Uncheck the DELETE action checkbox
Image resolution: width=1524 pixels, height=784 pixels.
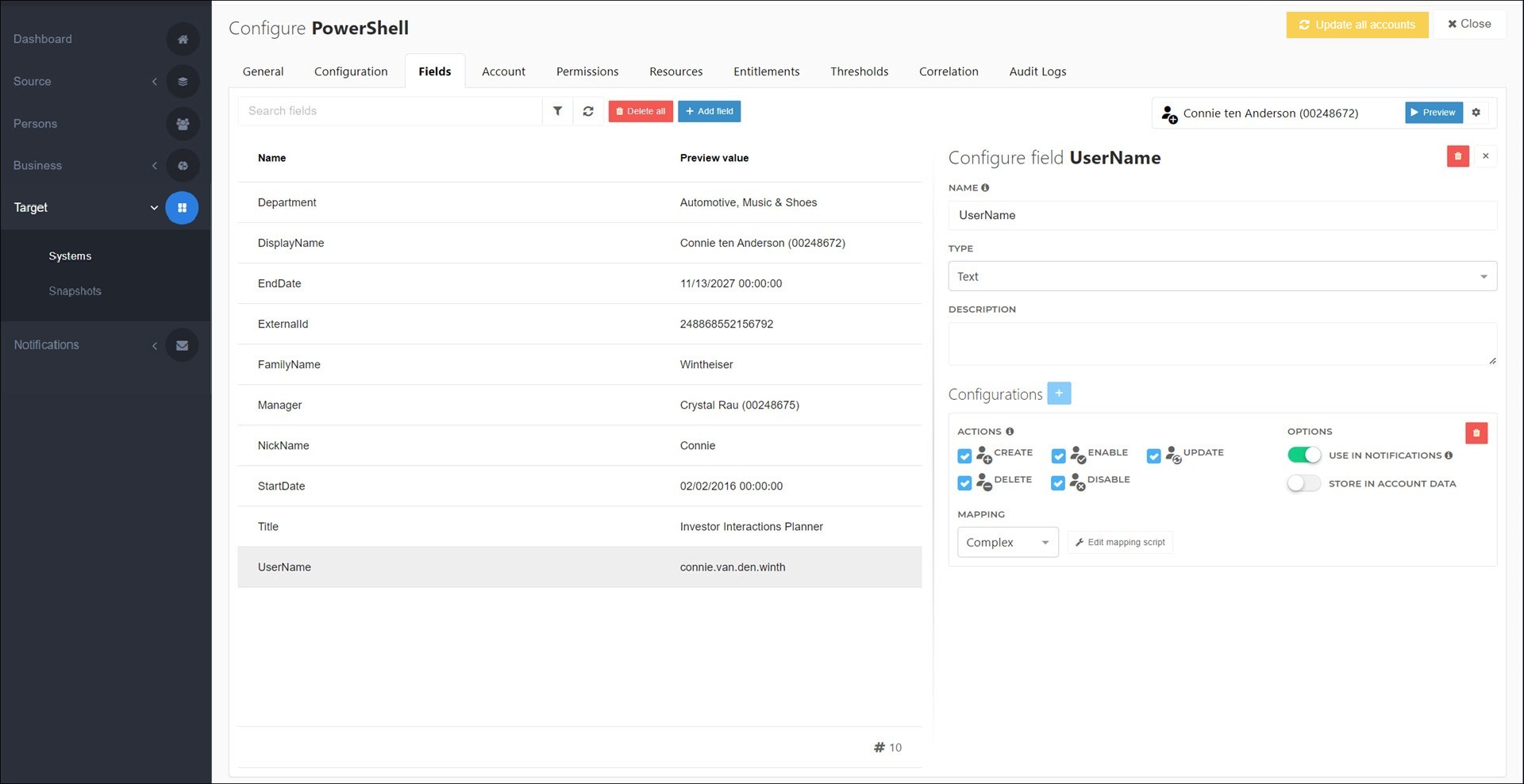[964, 483]
